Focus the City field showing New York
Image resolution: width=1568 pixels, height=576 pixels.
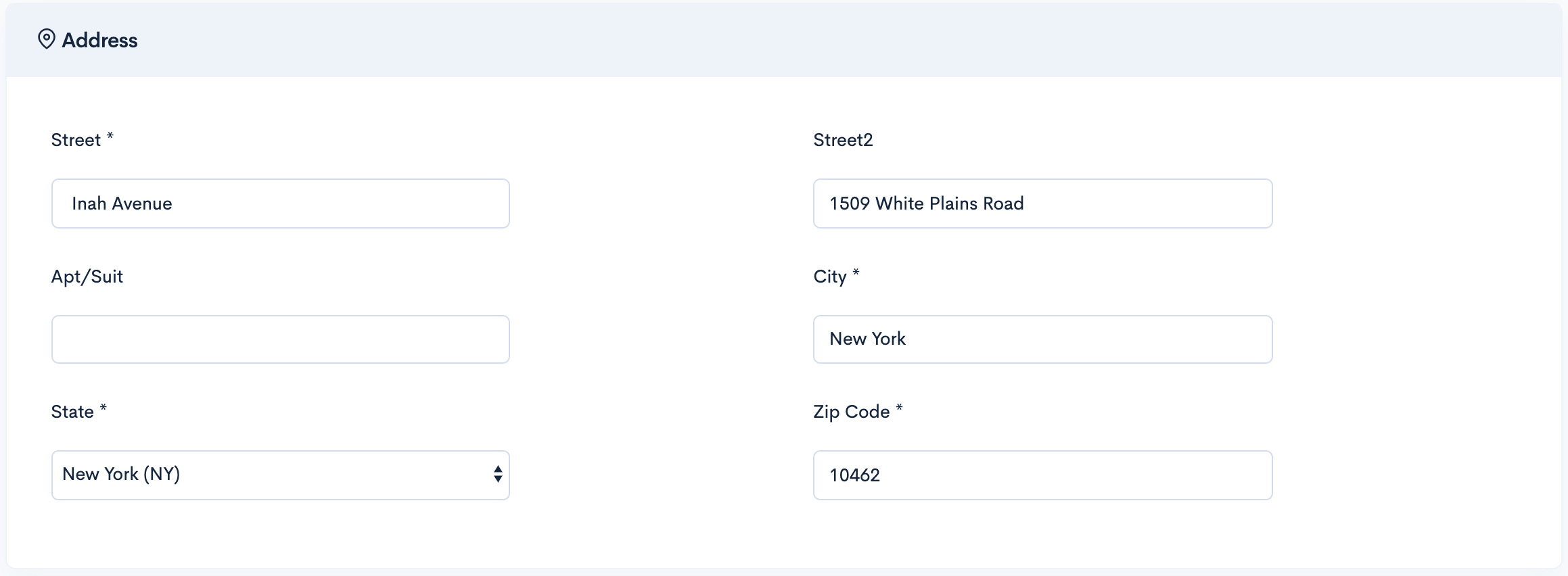coord(1042,339)
